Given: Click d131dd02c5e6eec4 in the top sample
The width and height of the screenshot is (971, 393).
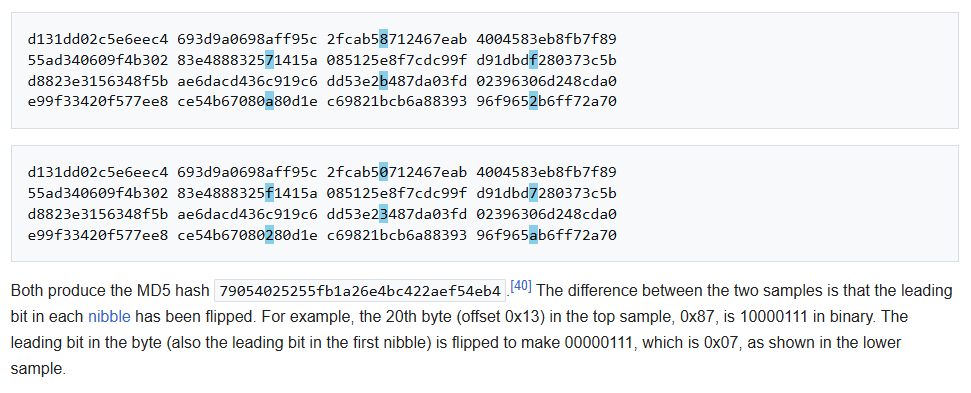Looking at the screenshot, I should [98, 40].
